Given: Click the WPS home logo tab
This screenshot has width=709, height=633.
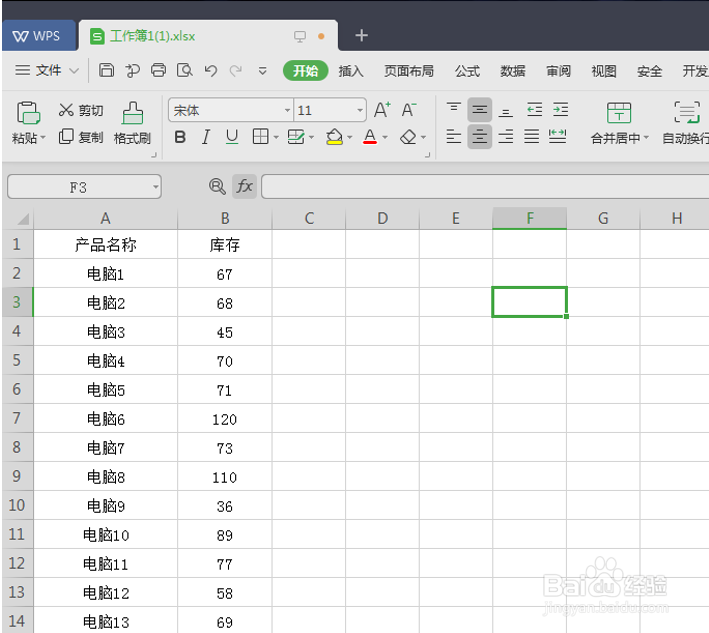Looking at the screenshot, I should coord(37,36).
